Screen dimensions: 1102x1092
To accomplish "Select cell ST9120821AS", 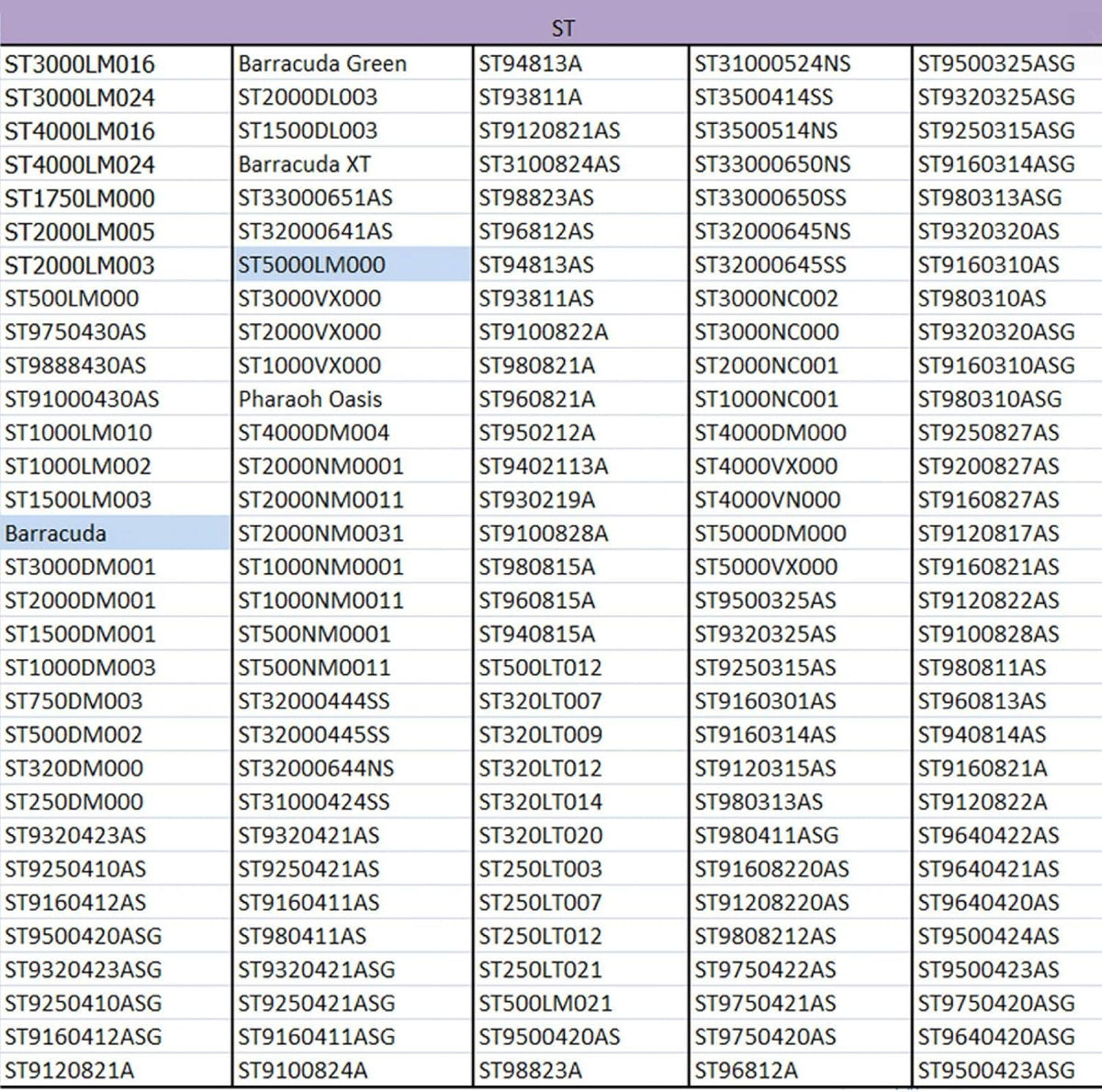I will 581,130.
